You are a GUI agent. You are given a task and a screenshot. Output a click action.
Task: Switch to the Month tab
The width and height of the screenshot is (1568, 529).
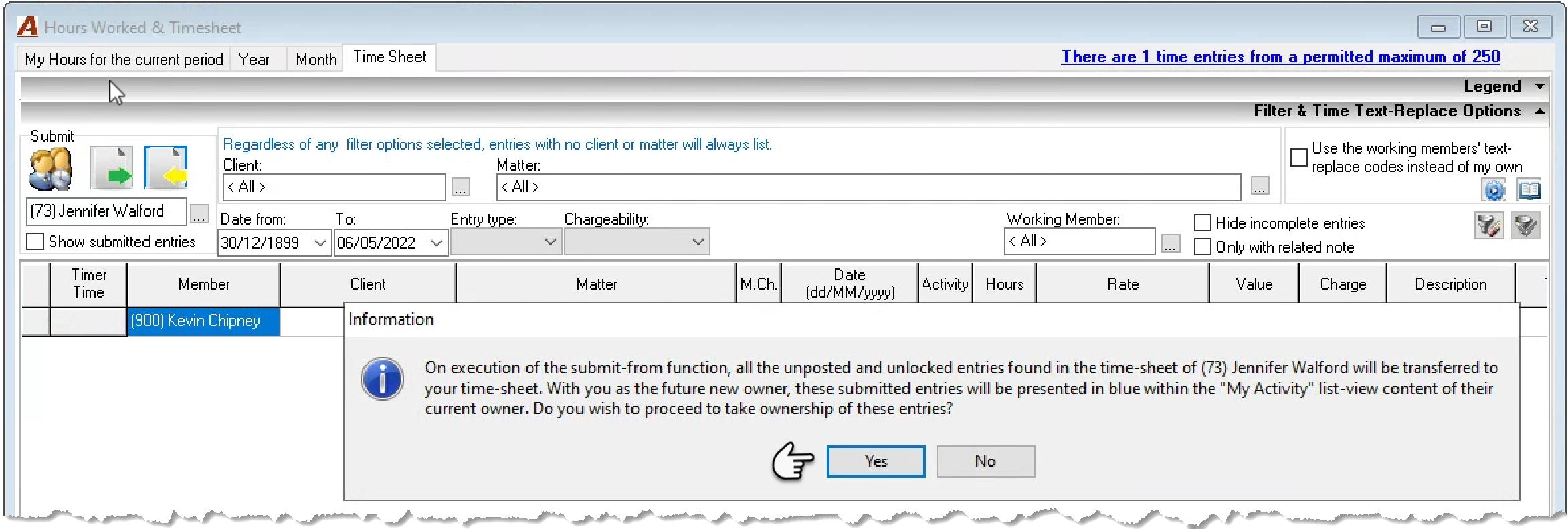coord(316,60)
